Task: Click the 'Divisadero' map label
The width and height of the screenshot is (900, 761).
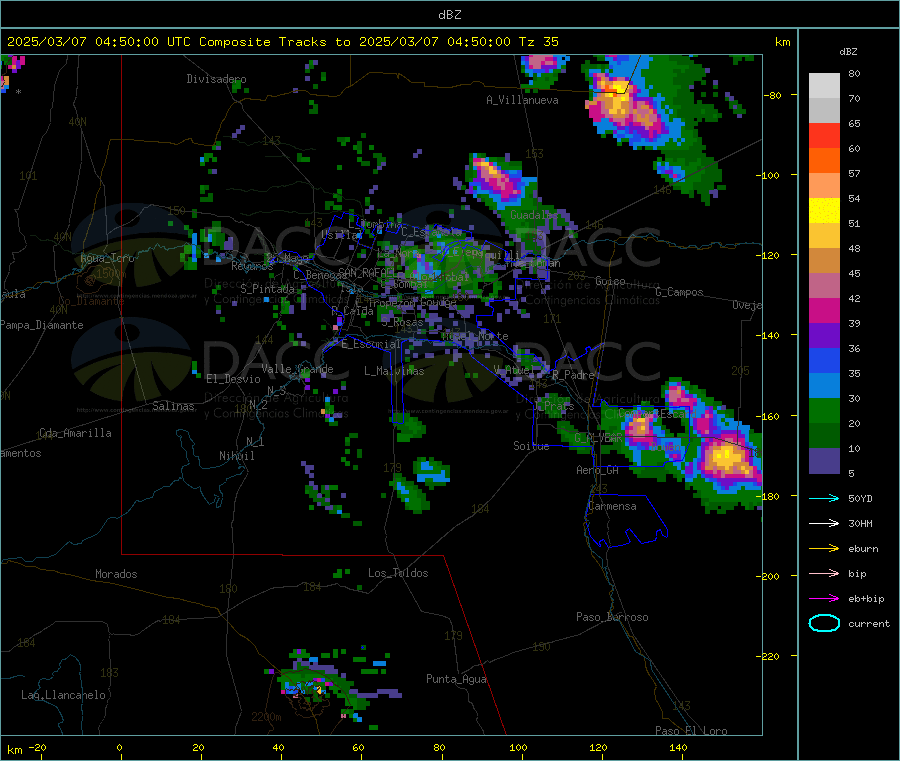Action: [216, 79]
